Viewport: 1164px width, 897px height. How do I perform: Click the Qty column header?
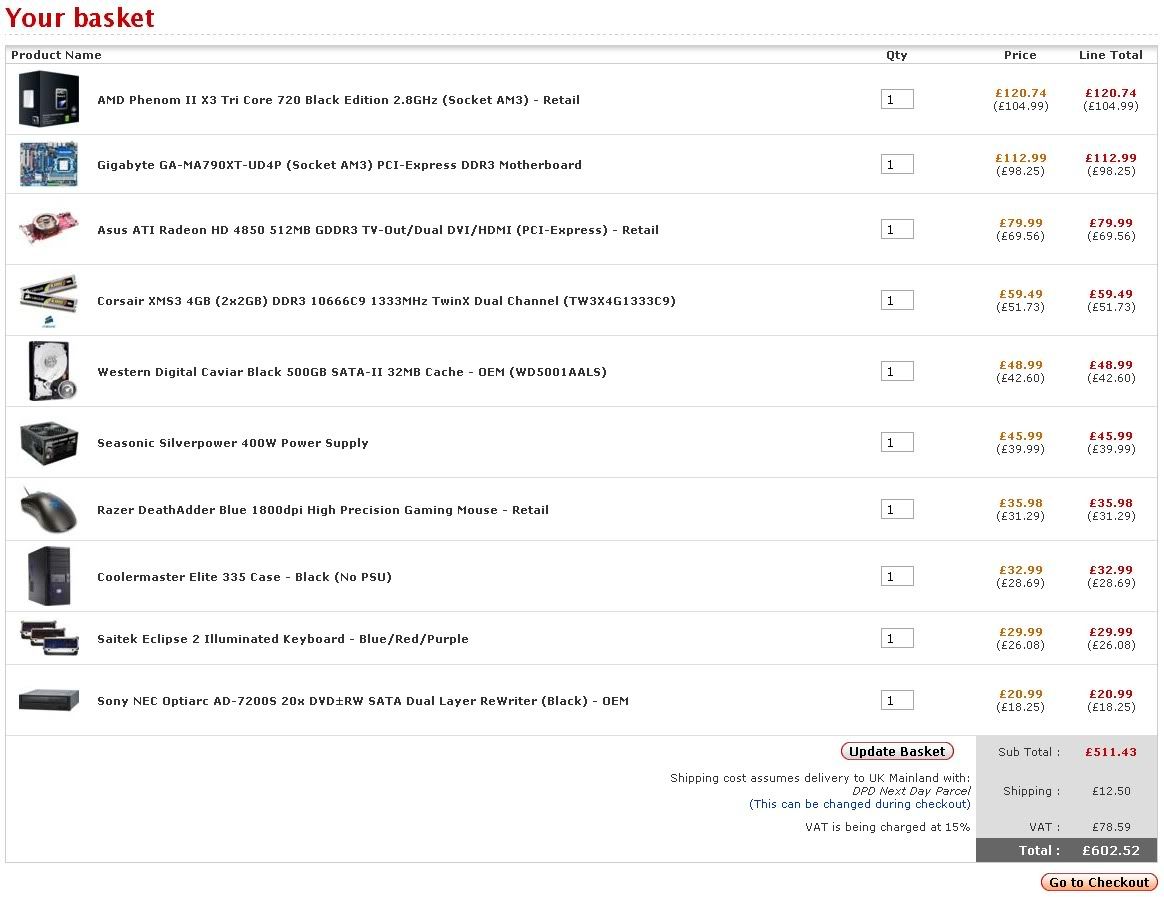[x=897, y=55]
